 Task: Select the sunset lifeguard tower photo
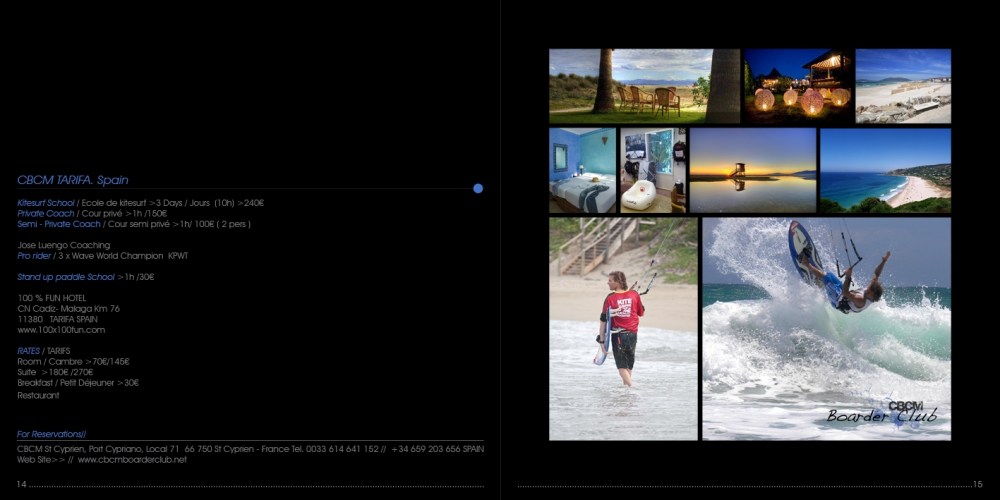(x=752, y=170)
